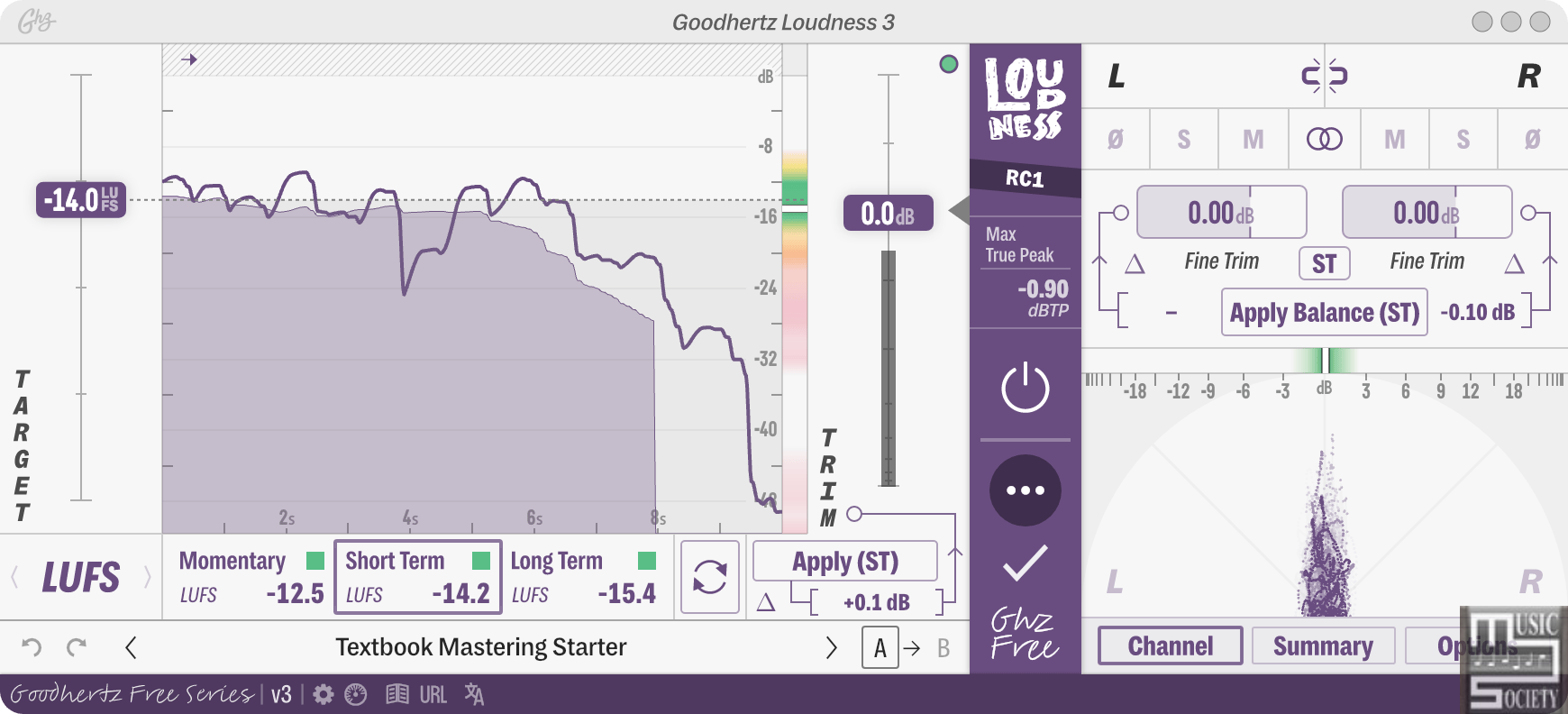Select Short Term LUFS meter
Viewport: 1568px width, 714px height.
(x=418, y=577)
